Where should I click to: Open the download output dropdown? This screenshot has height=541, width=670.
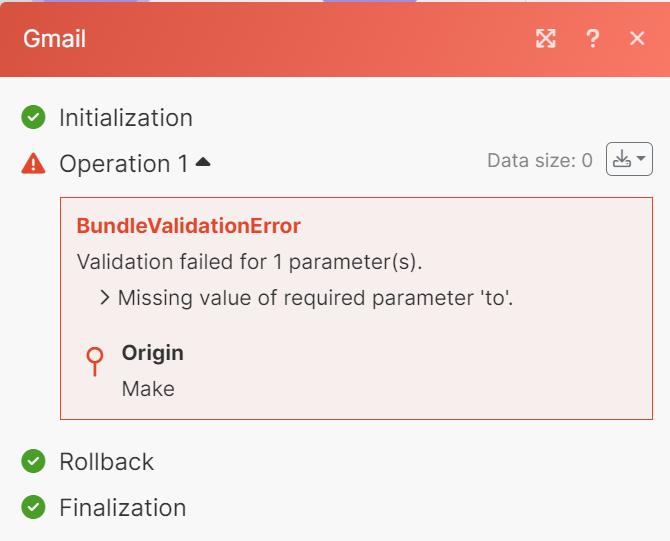coord(629,160)
